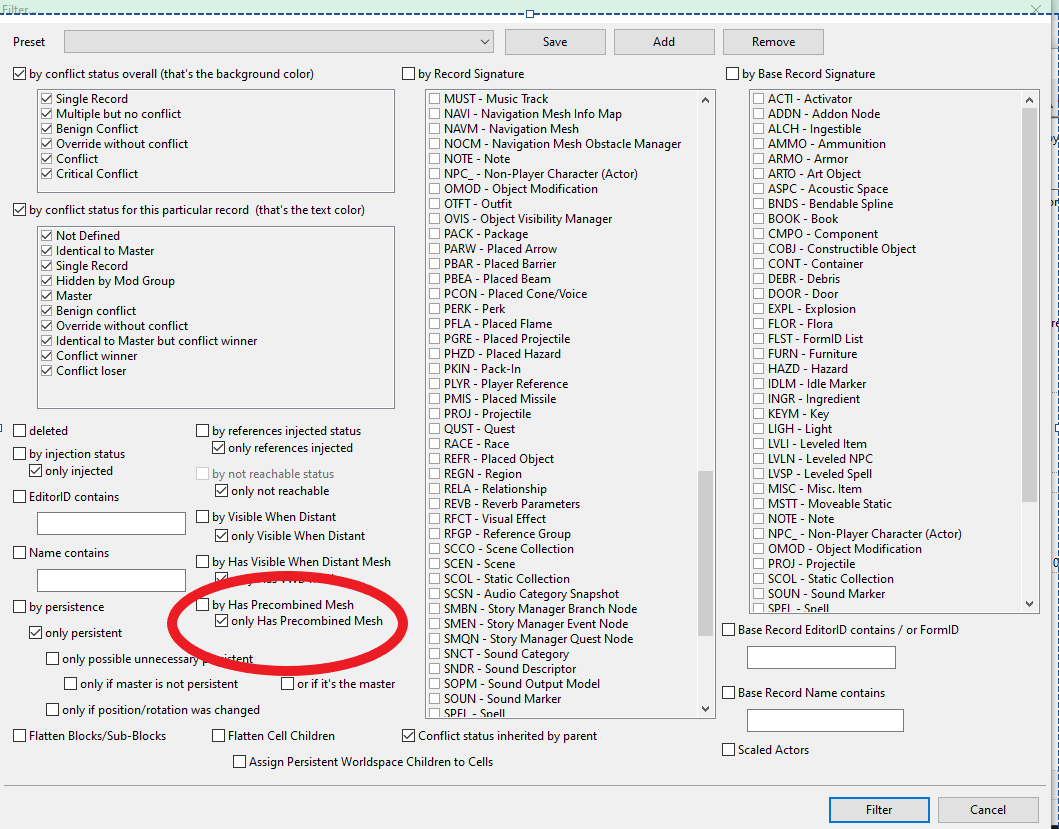The image size is (1059, 829).
Task: Enable by Visible When Distant checkbox
Action: pyautogui.click(x=203, y=517)
